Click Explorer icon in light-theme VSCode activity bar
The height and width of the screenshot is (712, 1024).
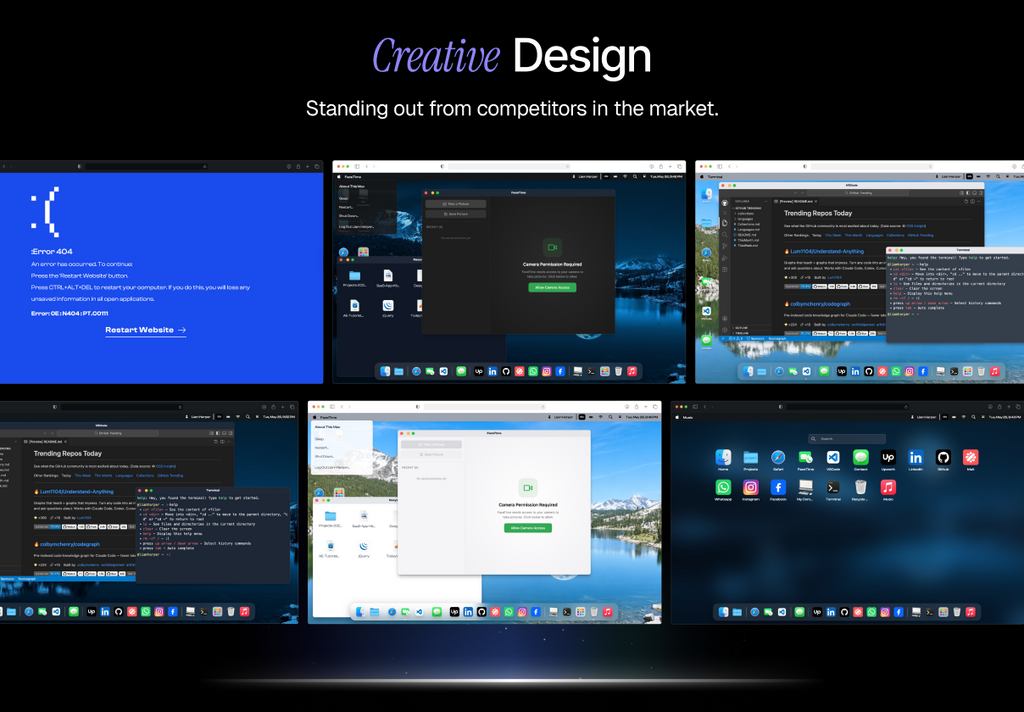(725, 223)
